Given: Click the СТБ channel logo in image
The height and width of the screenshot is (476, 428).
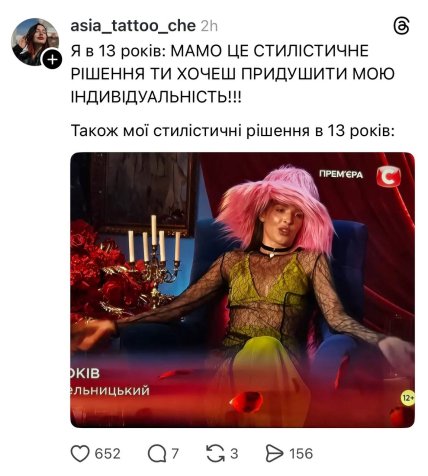Looking at the screenshot, I should pos(389,176).
